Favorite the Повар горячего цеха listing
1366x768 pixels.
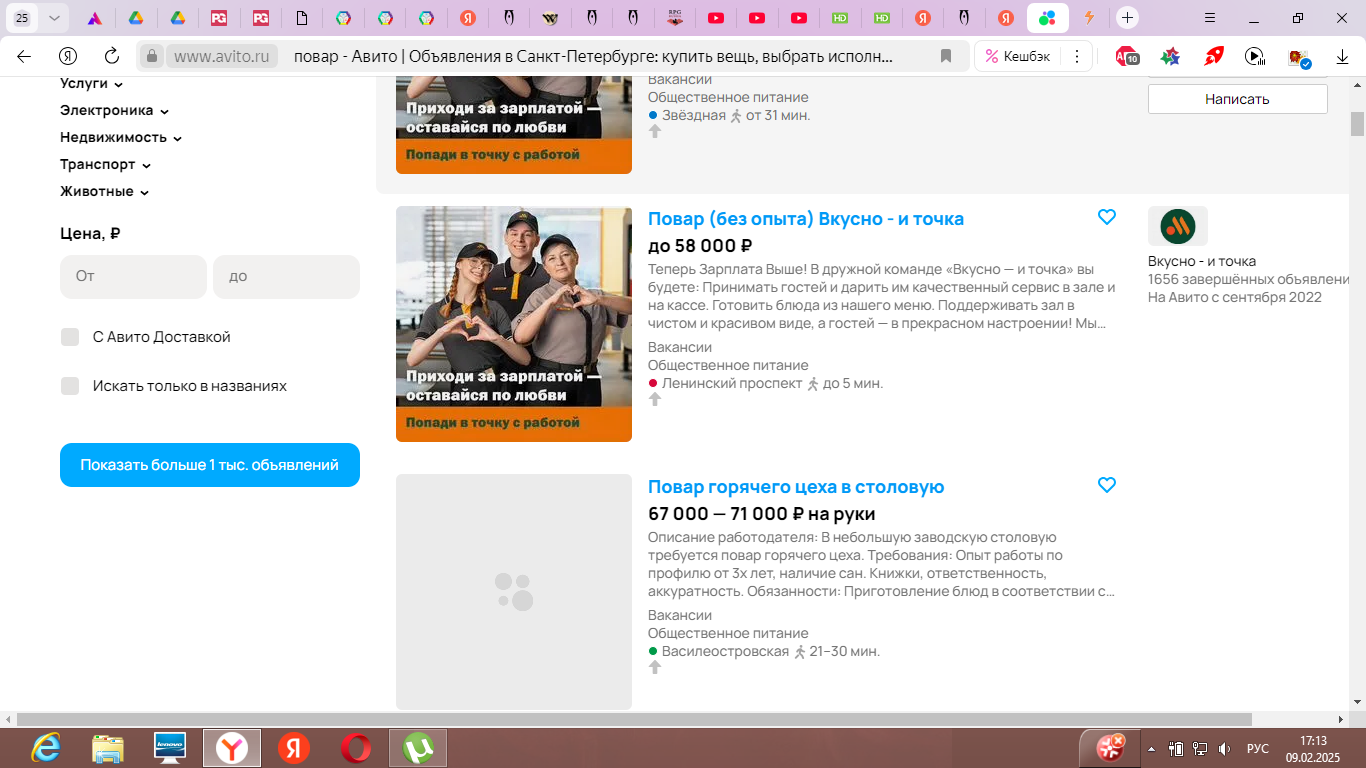point(1107,485)
